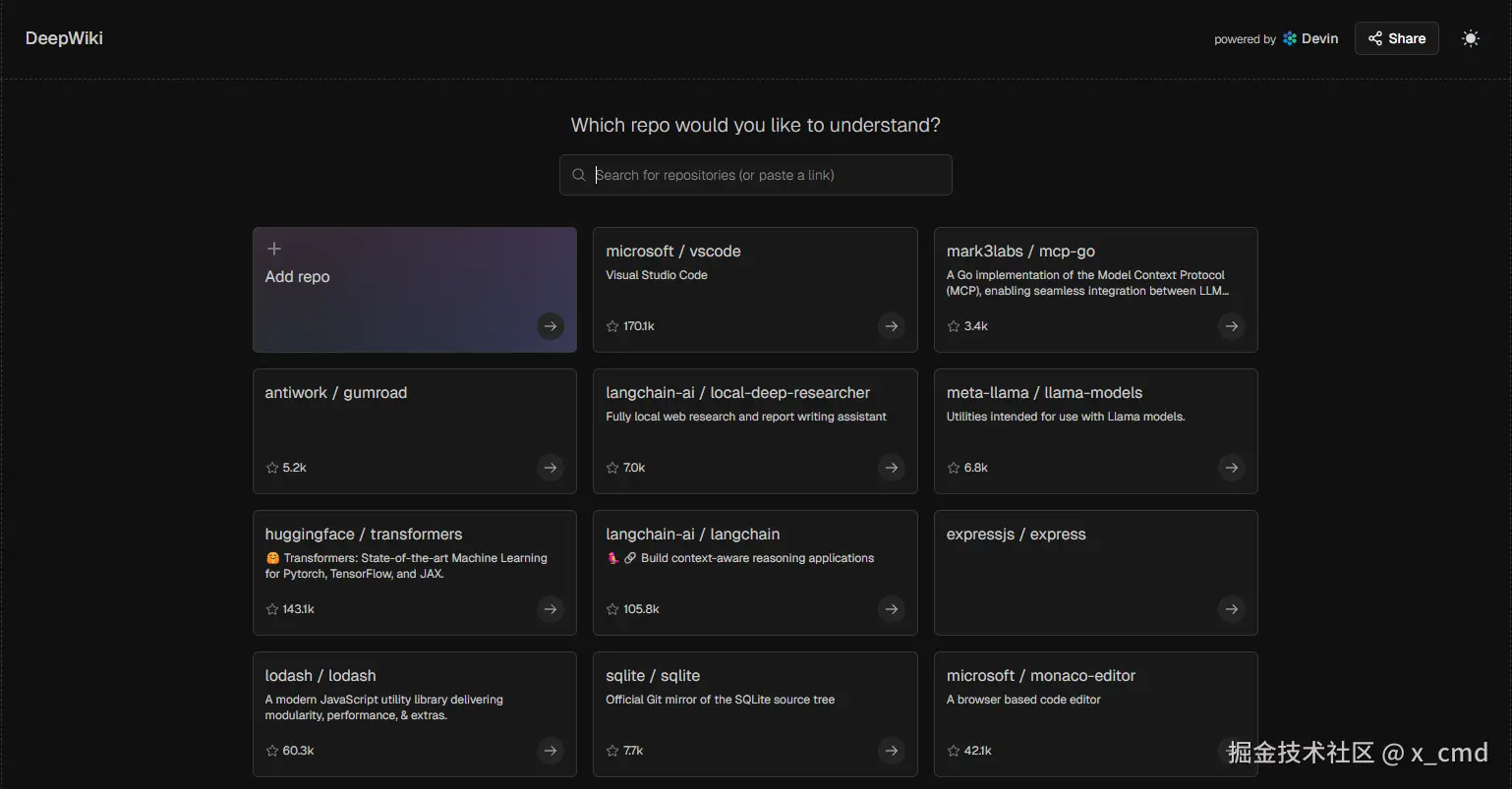Screen dimensions: 1512x789
Task: Click the Share button
Action: pyautogui.click(x=1396, y=38)
